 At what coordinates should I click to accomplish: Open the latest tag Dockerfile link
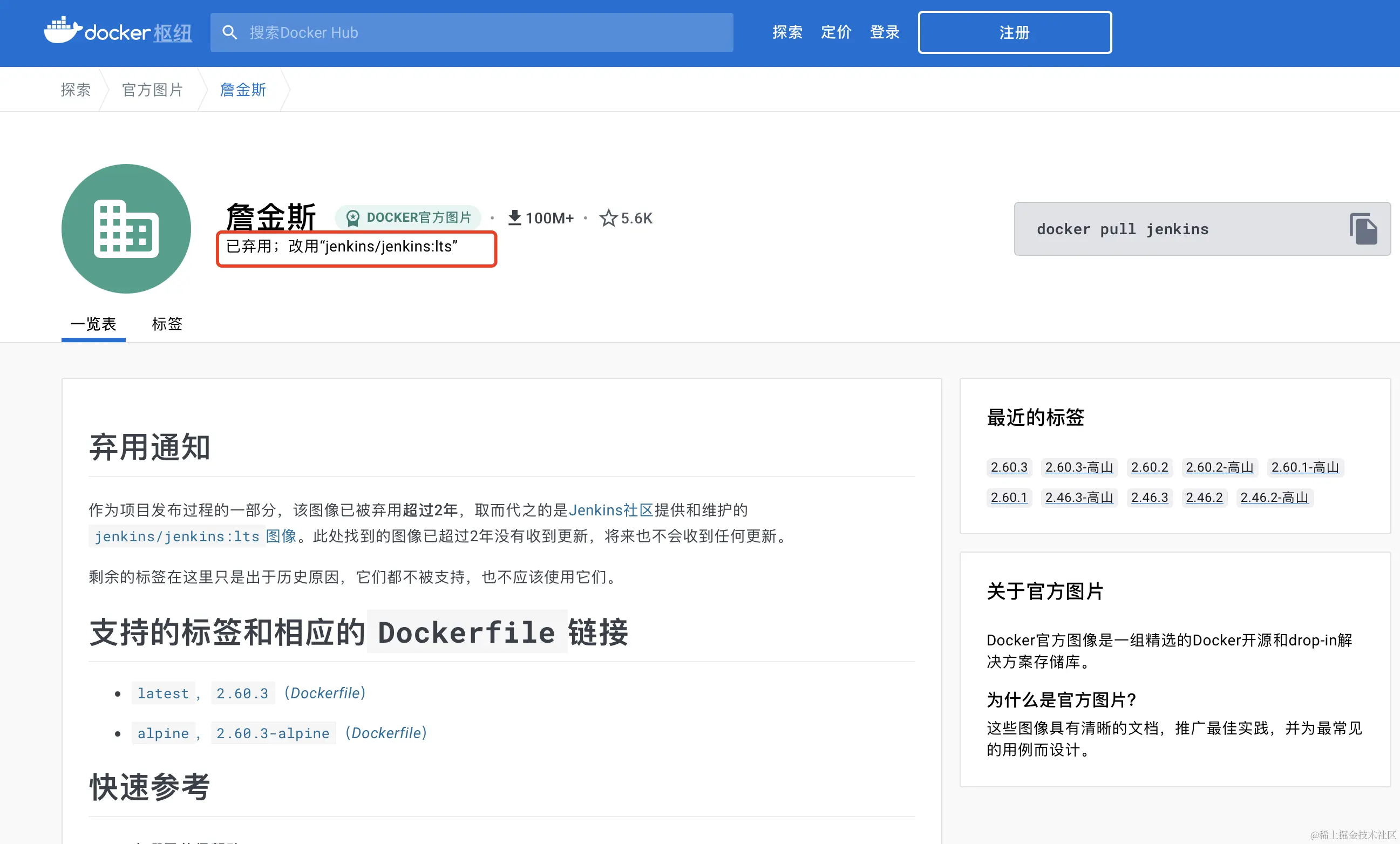pos(325,693)
